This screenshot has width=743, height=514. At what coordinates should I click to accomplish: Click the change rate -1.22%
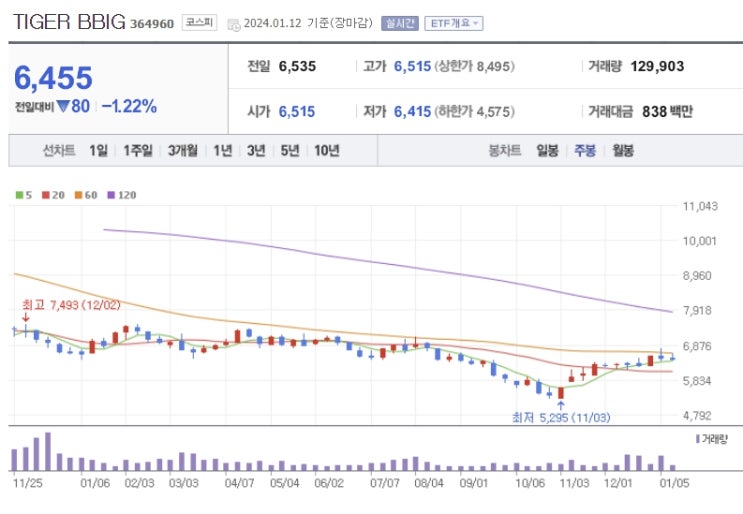pos(129,106)
